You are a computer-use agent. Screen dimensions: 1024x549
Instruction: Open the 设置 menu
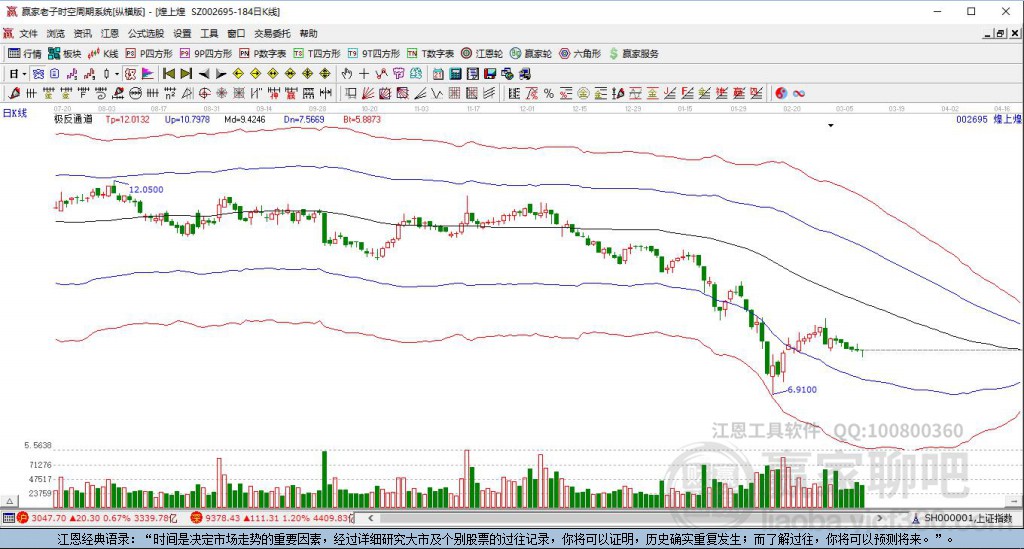(182, 33)
